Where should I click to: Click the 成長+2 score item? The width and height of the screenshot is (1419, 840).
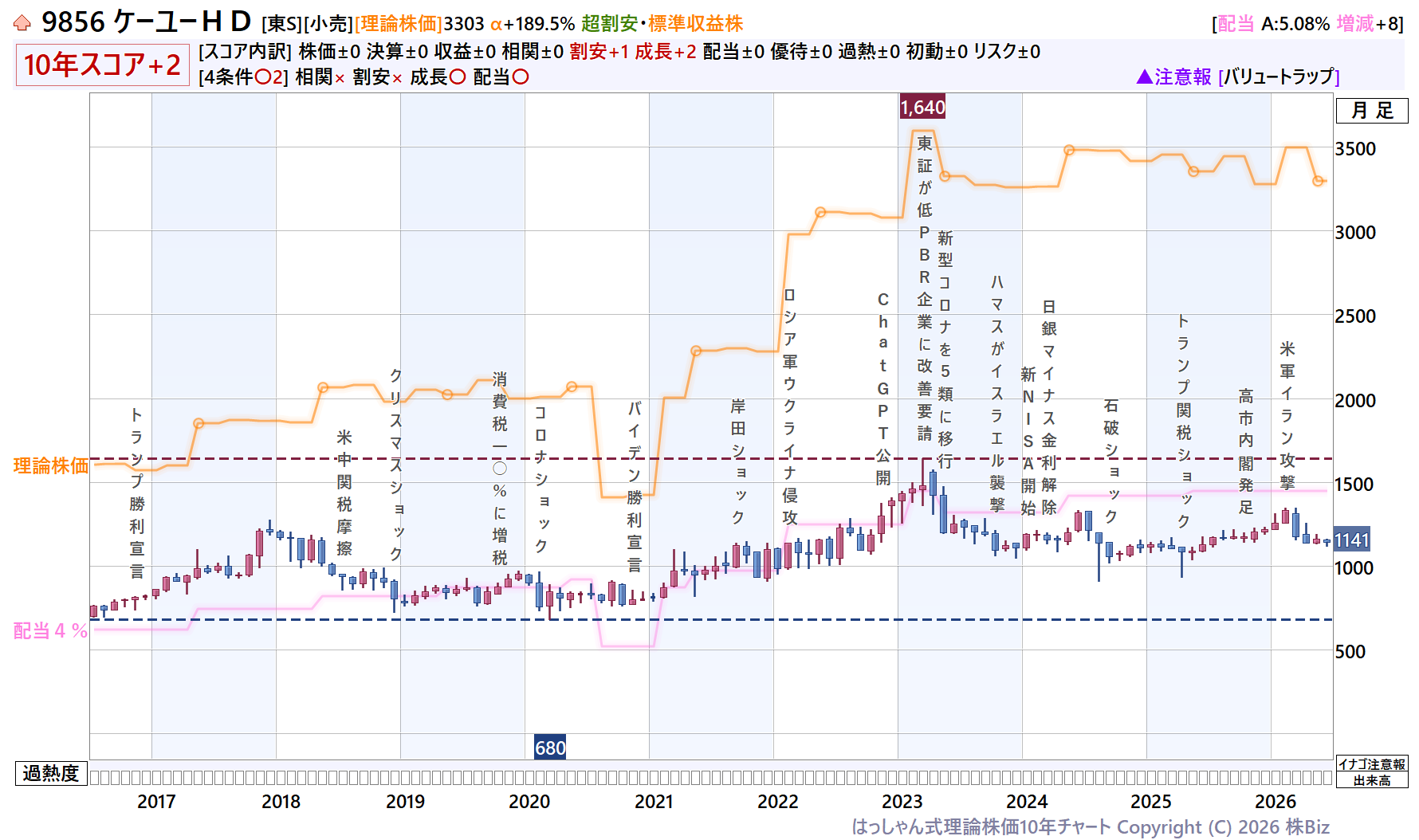coord(666,52)
